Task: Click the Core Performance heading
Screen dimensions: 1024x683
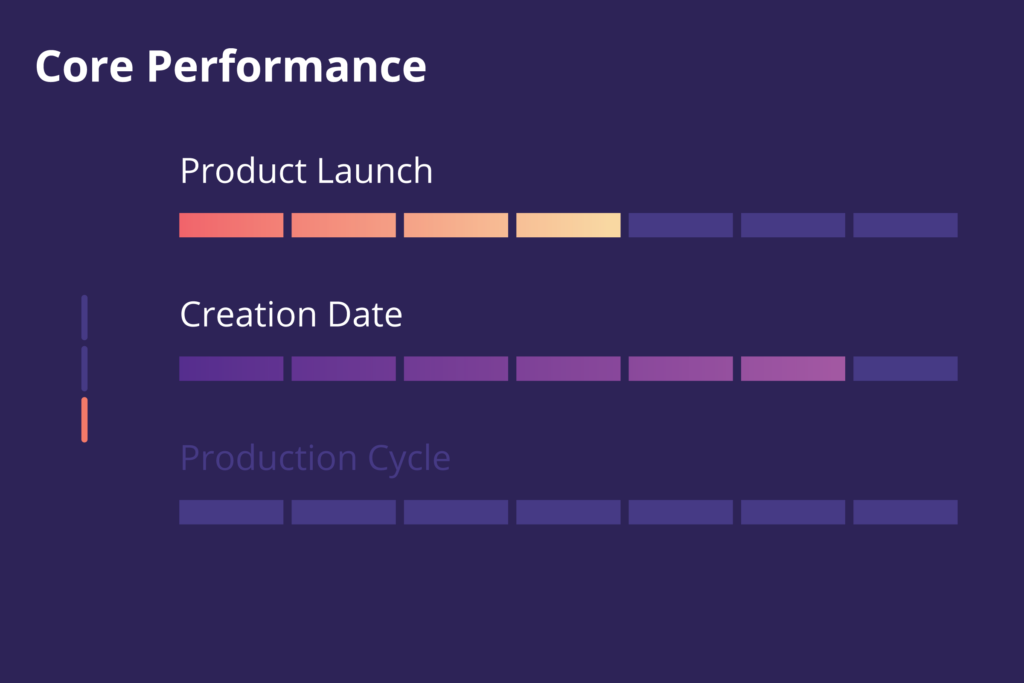Action: point(231,67)
